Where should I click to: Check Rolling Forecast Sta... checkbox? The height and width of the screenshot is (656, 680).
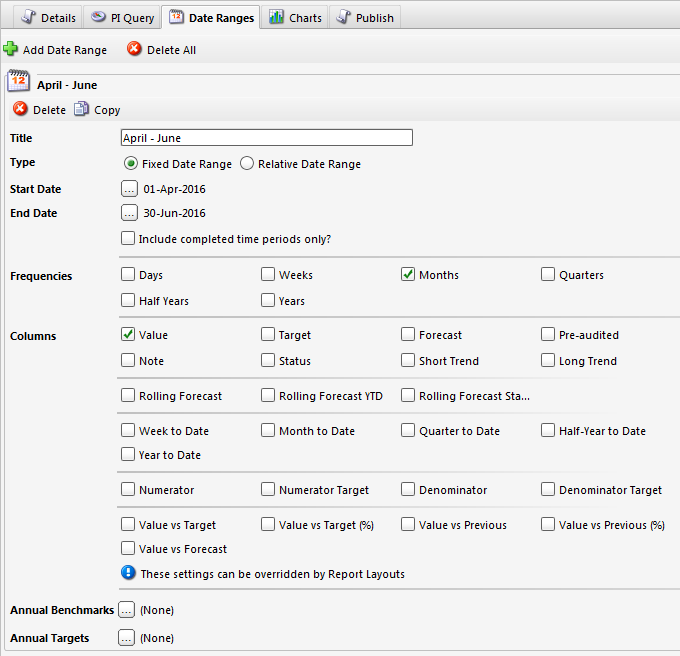click(408, 395)
